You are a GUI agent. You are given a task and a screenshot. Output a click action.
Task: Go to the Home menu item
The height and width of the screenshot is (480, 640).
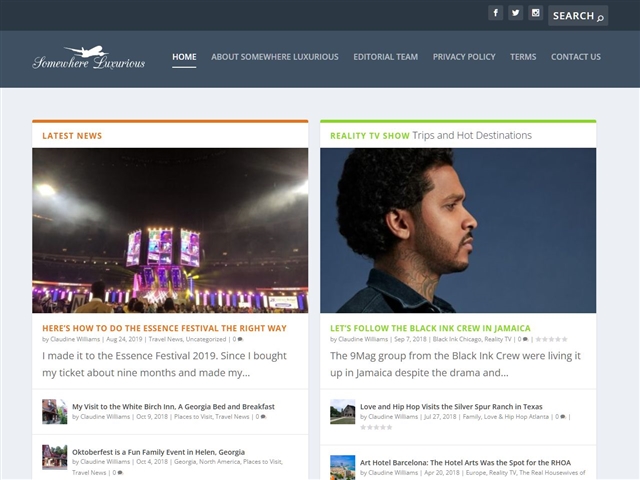184,57
